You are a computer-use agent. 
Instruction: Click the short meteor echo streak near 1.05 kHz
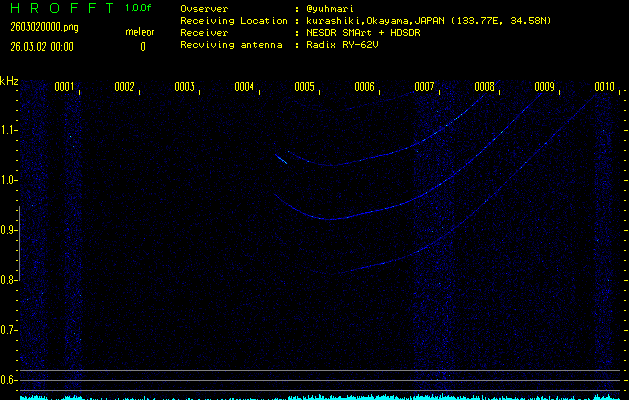point(282,157)
